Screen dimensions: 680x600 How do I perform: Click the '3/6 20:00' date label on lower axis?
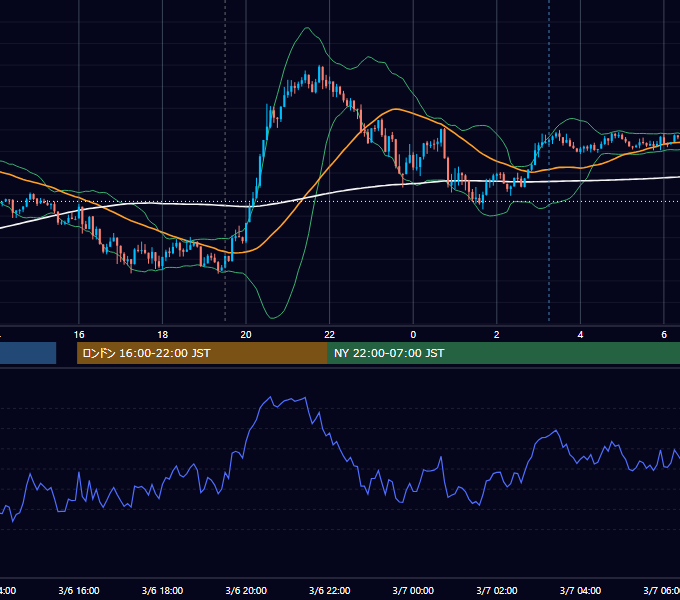point(246,590)
